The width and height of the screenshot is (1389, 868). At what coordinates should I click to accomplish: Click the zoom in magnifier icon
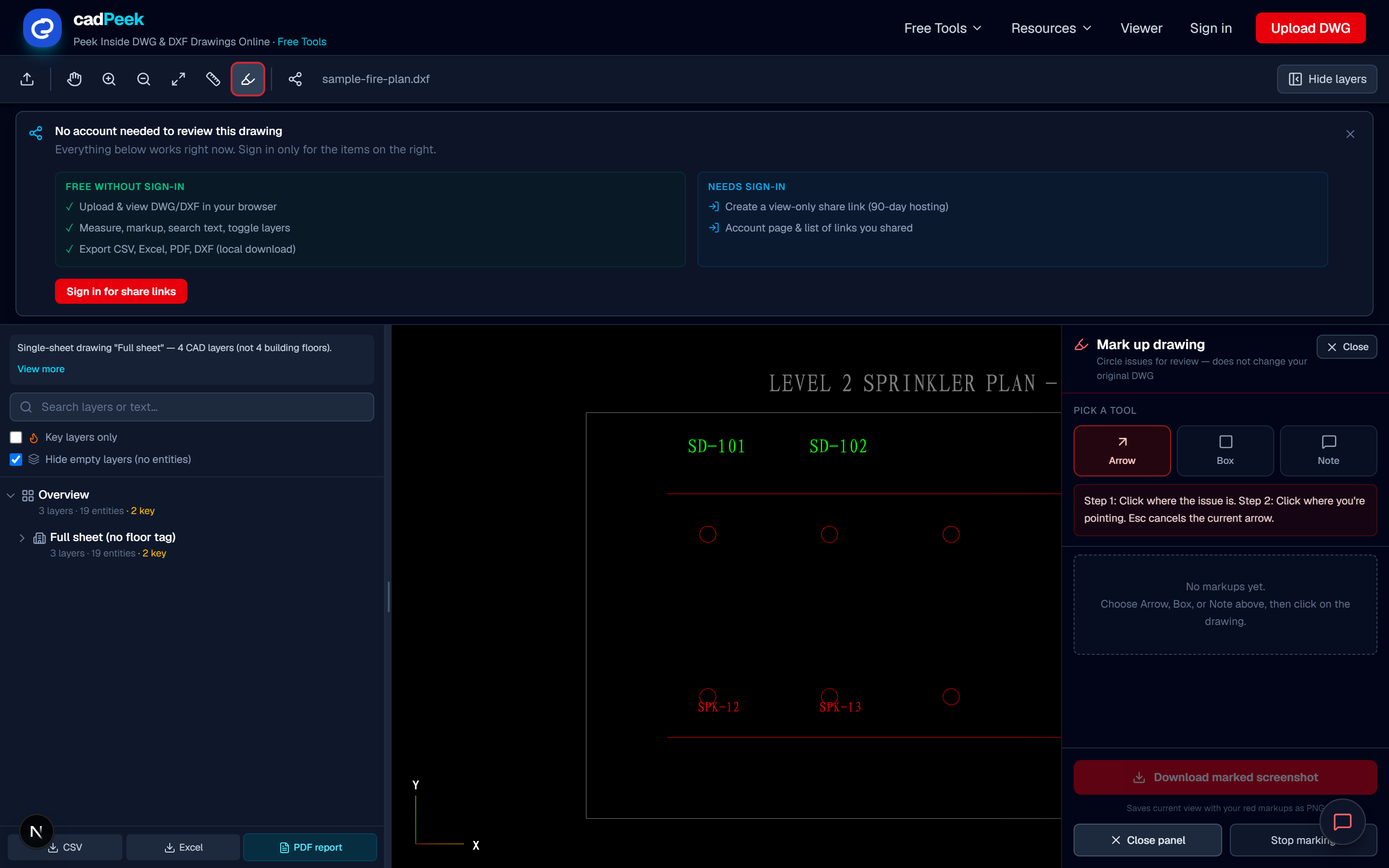(x=109, y=79)
